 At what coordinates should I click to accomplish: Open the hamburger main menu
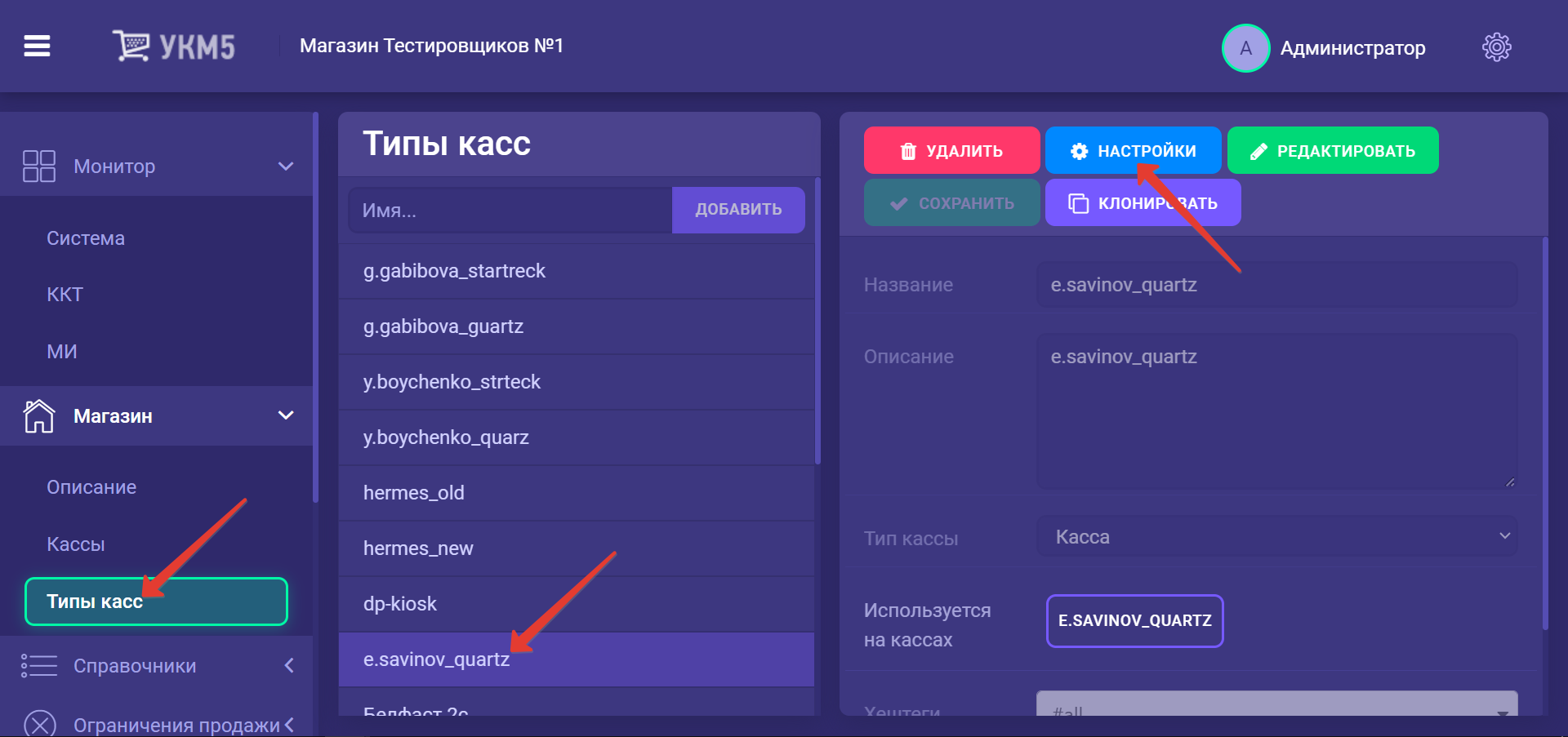tap(37, 47)
